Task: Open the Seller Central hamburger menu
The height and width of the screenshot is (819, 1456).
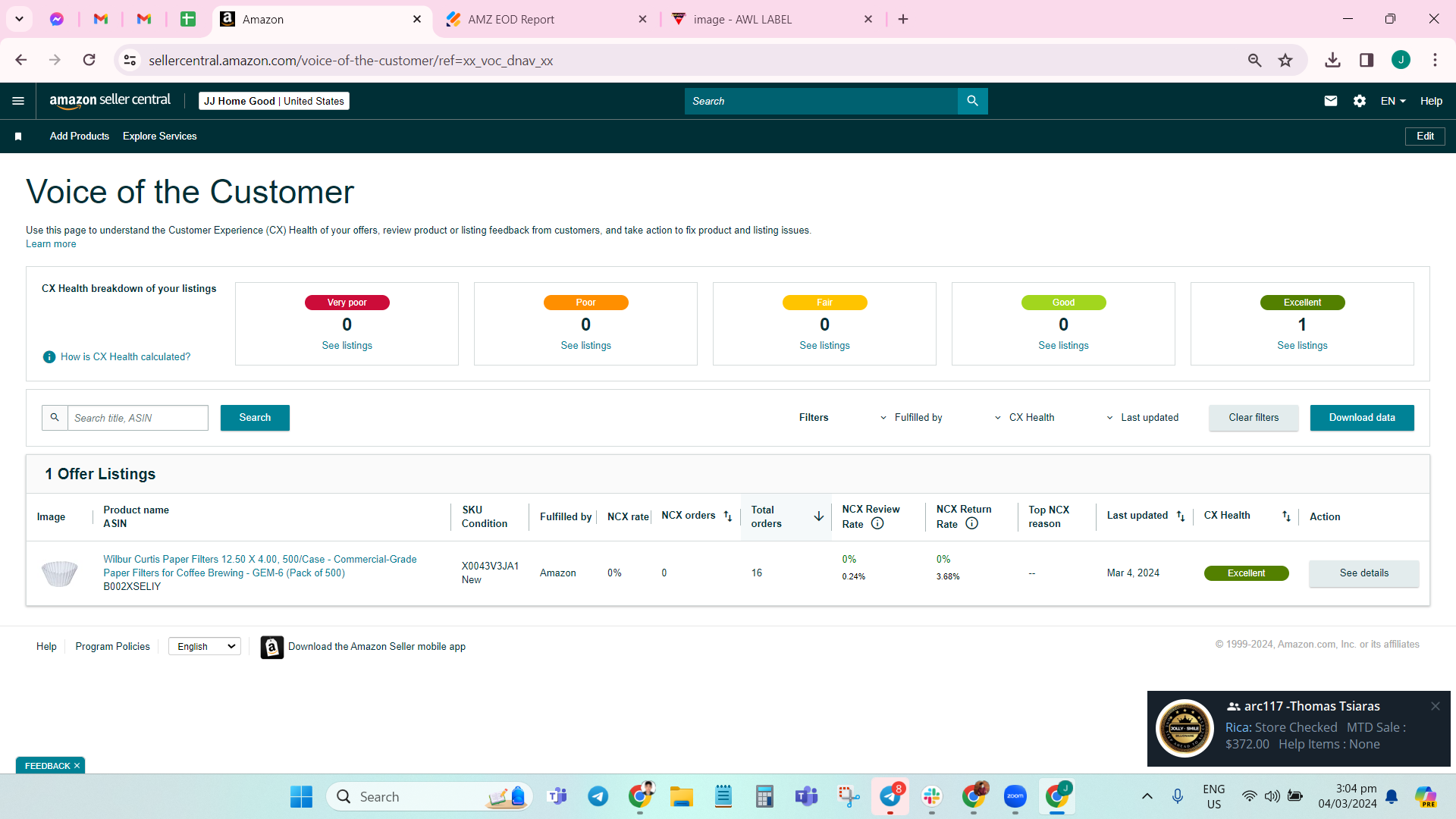Action: point(18,101)
